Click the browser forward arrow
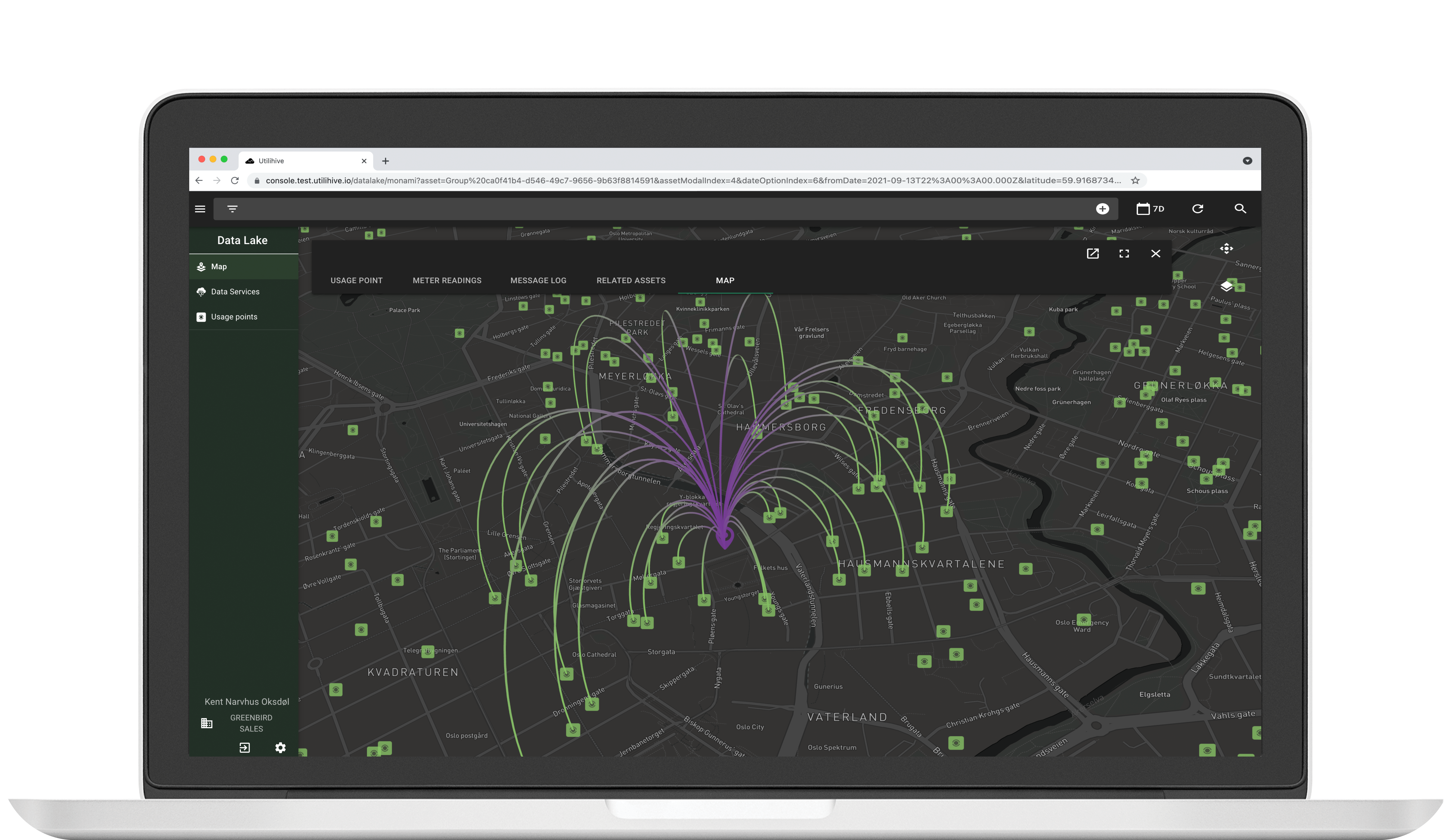The height and width of the screenshot is (840, 1453). 217,180
